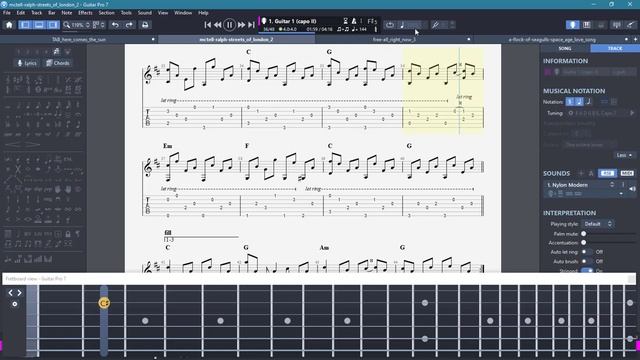This screenshot has height=360, width=640.
Task: Mute the Nylon Modern sound speaker
Action: (632, 189)
